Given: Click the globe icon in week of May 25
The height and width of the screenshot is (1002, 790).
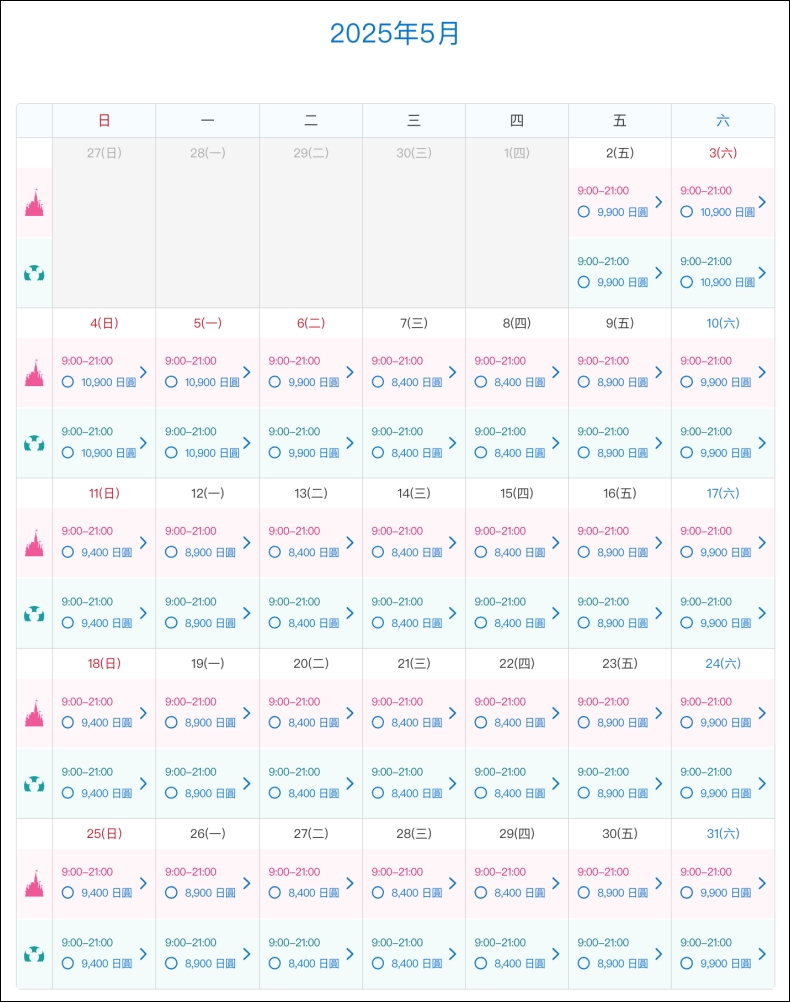Looking at the screenshot, I should pyautogui.click(x=34, y=954).
